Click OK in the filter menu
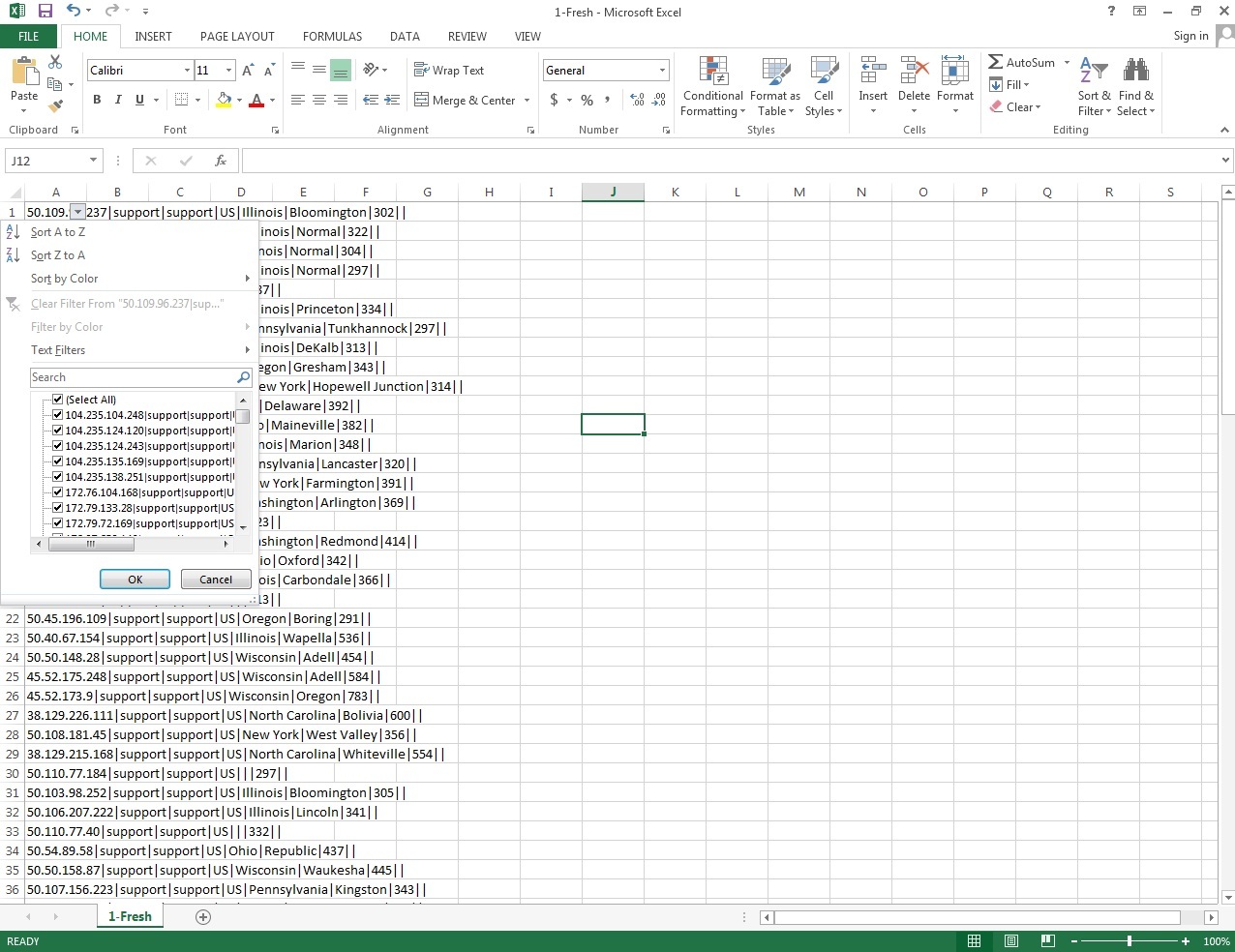Image resolution: width=1235 pixels, height=952 pixels. click(135, 580)
